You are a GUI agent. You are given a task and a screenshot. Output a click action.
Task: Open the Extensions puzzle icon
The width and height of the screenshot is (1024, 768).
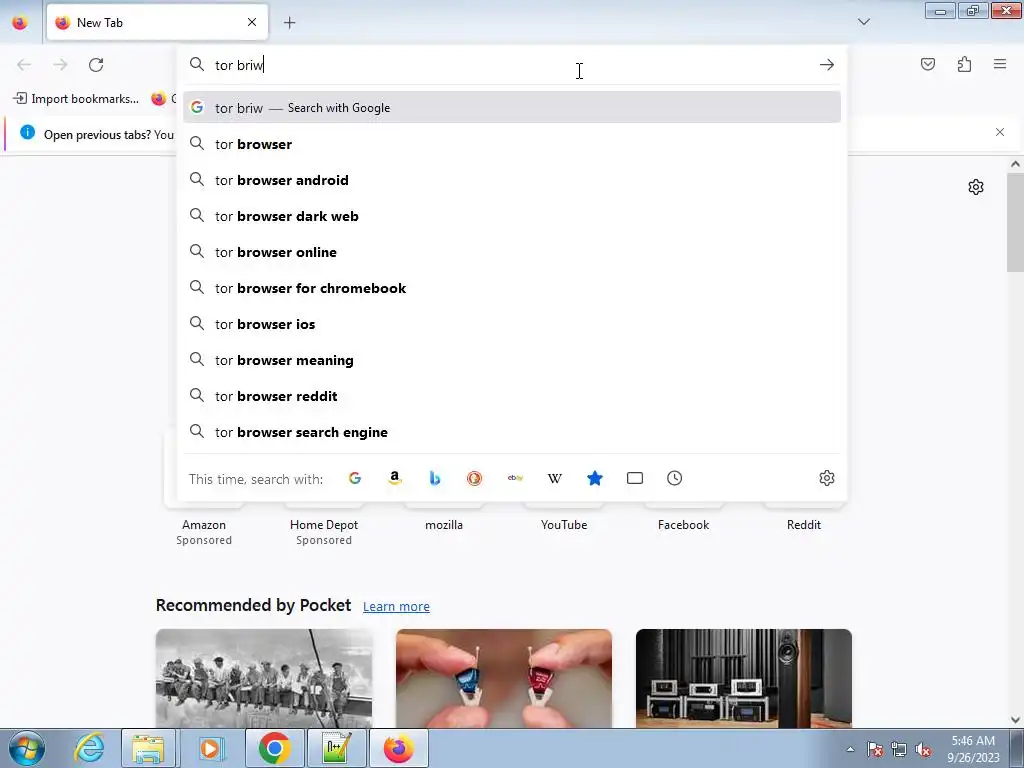click(x=964, y=64)
